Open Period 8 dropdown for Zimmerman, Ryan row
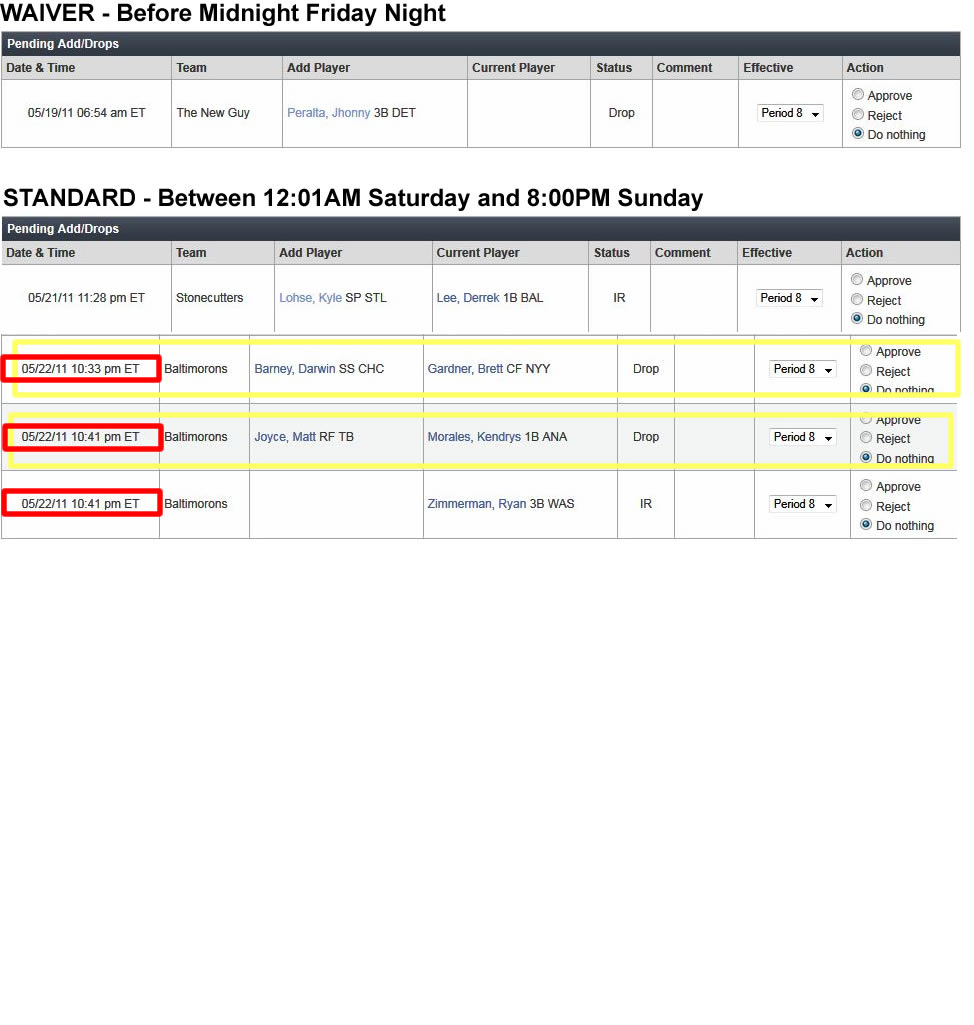The height and width of the screenshot is (1025, 974). [803, 504]
